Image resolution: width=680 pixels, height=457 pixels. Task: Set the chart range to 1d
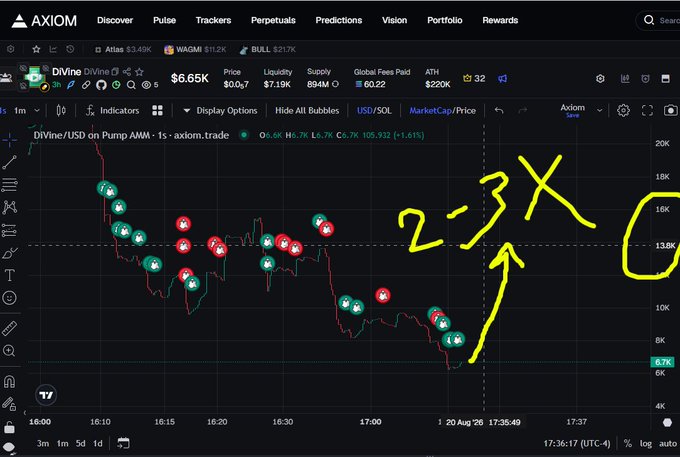(x=98, y=444)
